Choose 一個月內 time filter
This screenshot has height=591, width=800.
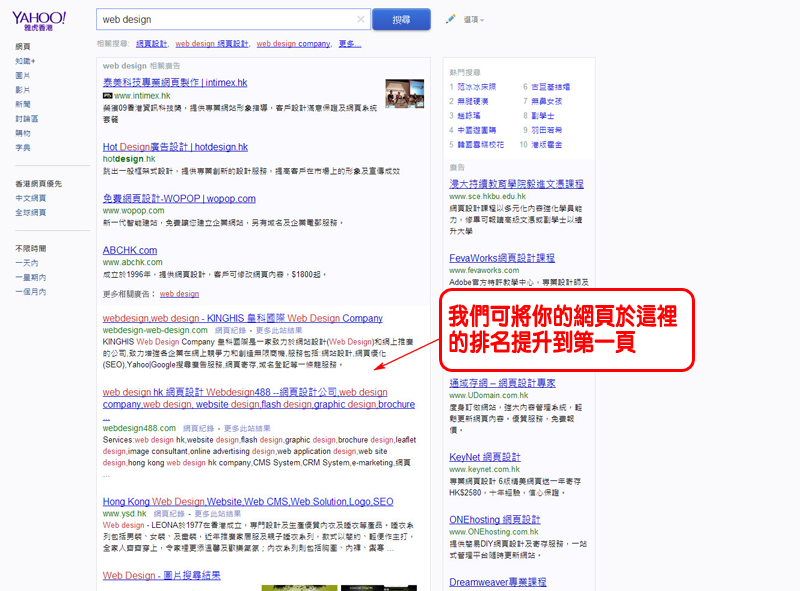30,291
